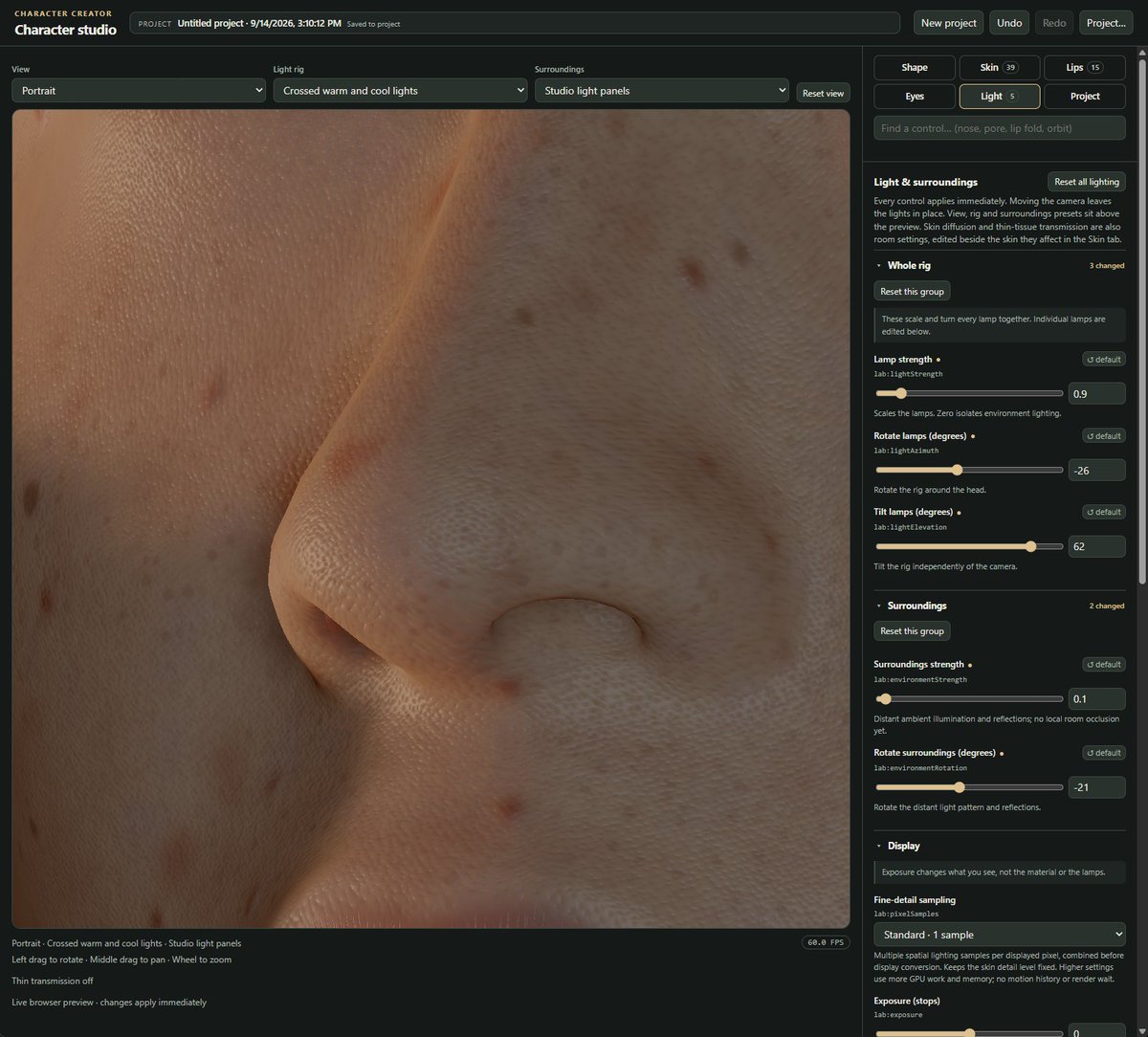
Task: Open the Project... menu button
Action: click(1106, 23)
